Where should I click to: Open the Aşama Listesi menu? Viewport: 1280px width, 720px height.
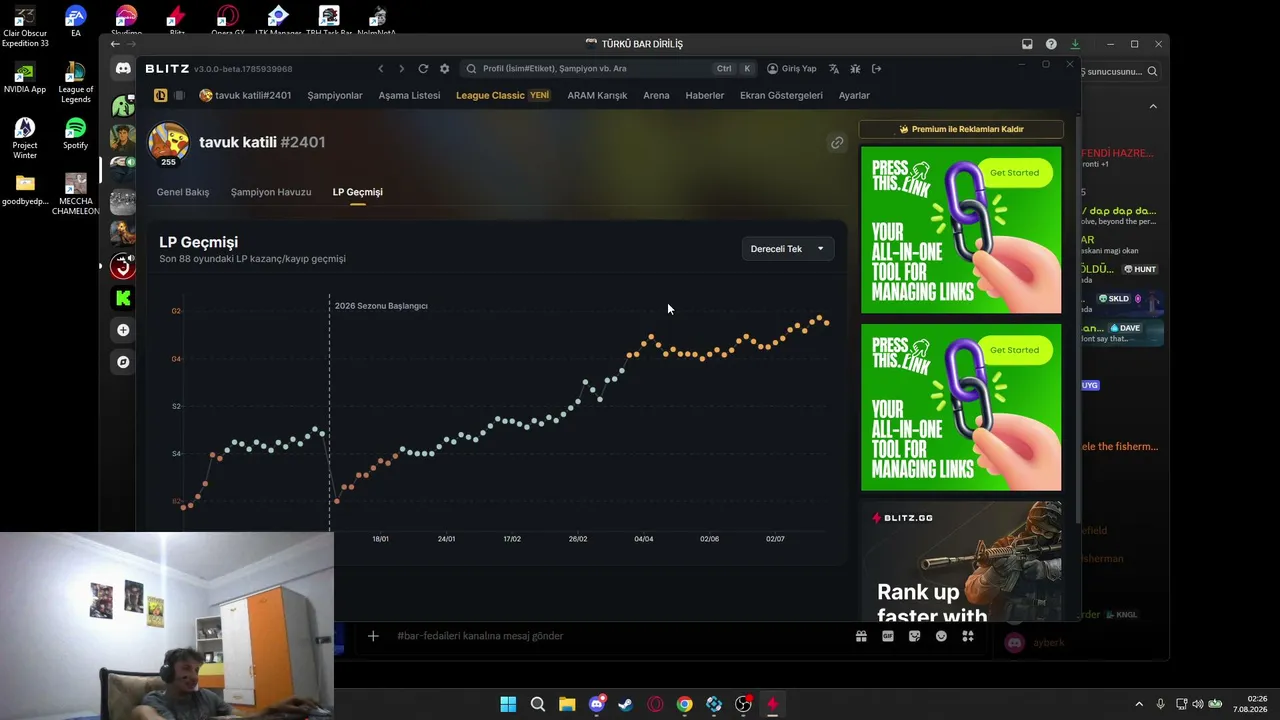(x=409, y=95)
